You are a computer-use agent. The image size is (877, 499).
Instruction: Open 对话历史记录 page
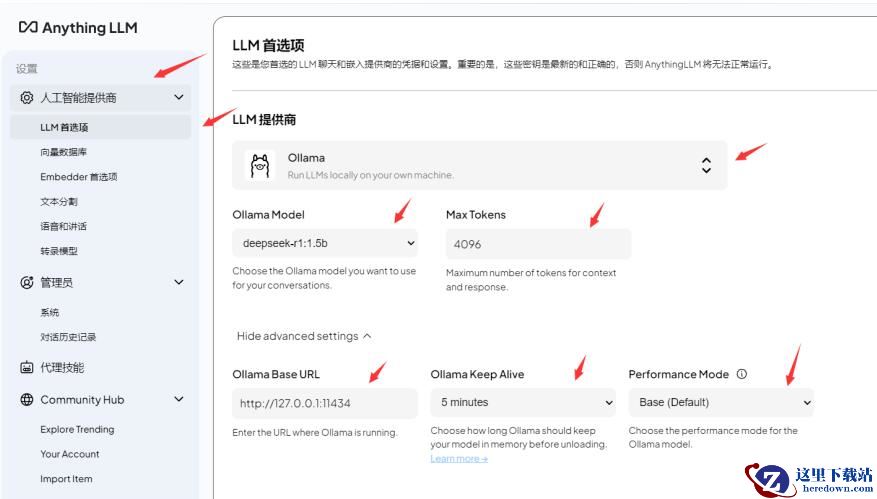(68, 337)
